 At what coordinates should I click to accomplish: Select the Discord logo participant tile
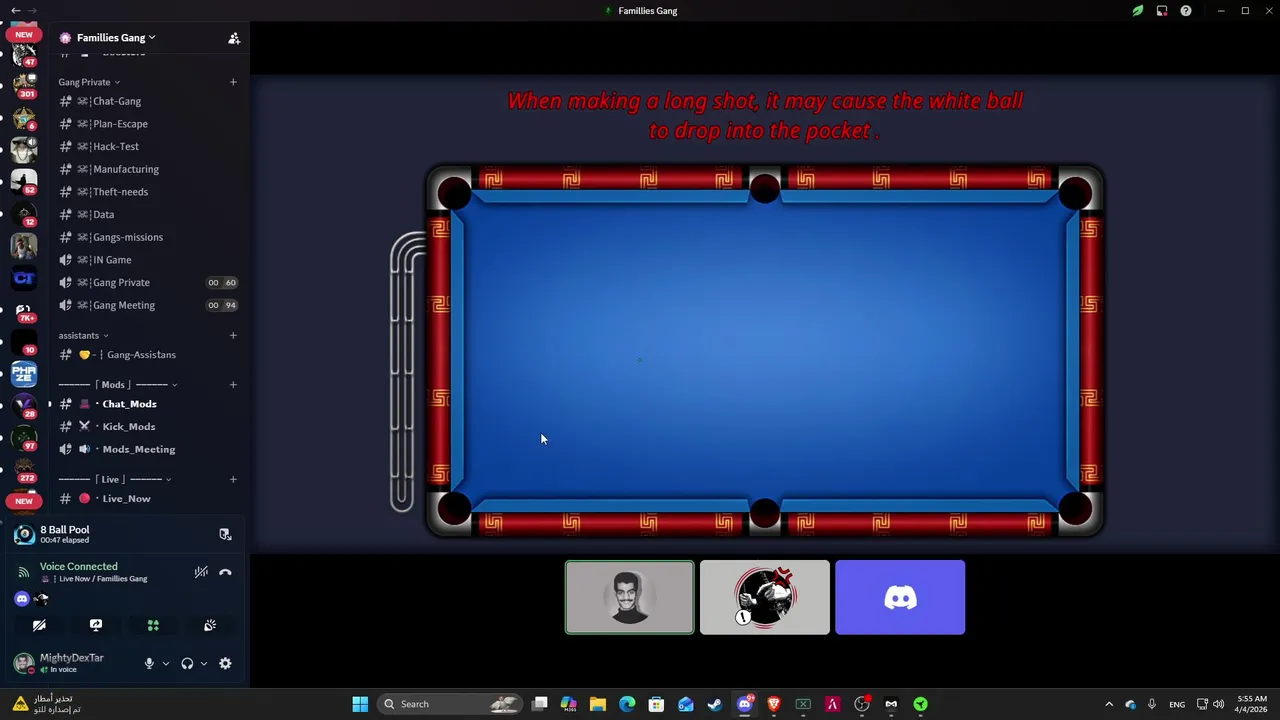point(900,597)
